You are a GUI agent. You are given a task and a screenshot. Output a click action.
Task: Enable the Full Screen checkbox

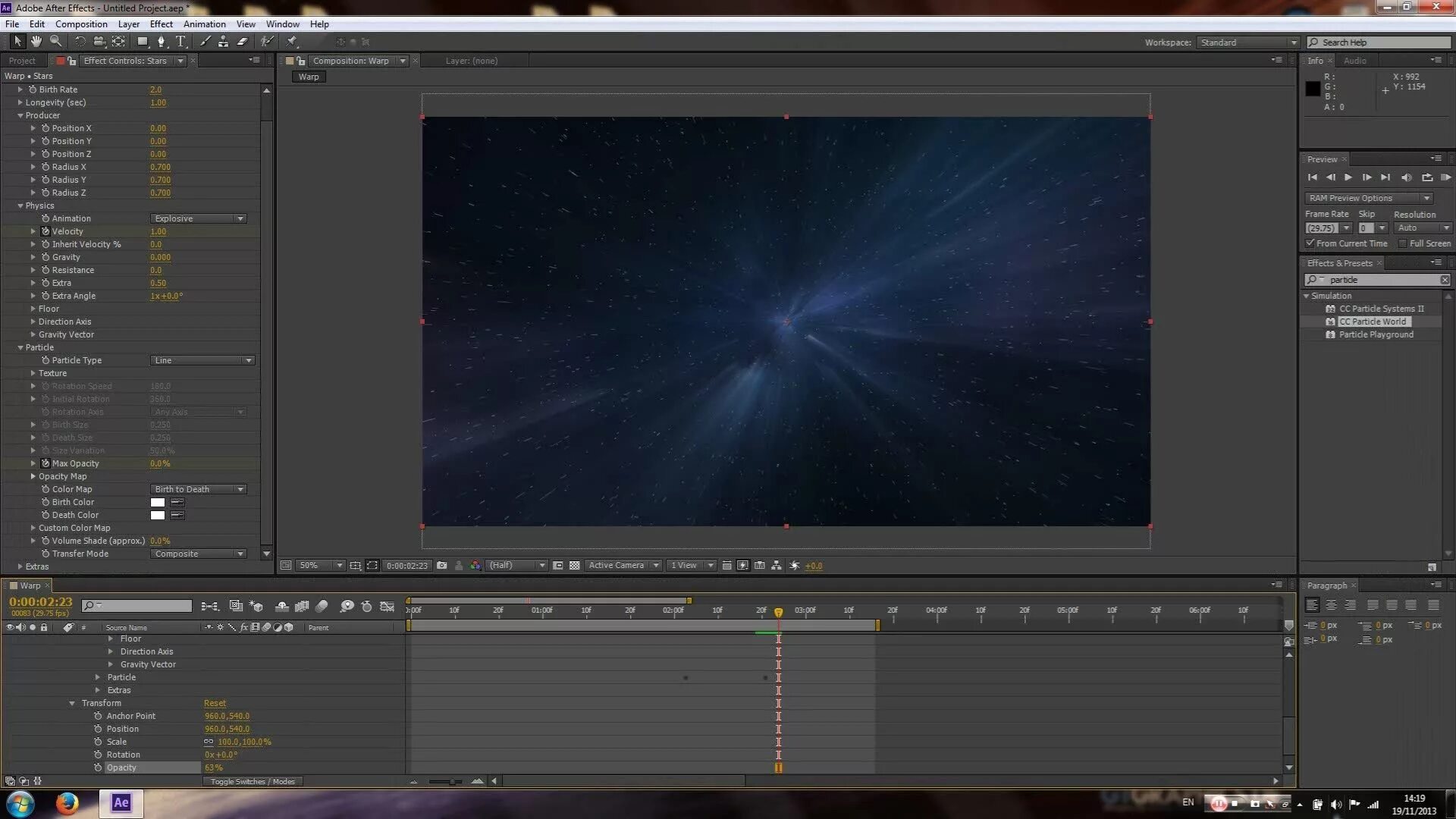[x=1402, y=243]
